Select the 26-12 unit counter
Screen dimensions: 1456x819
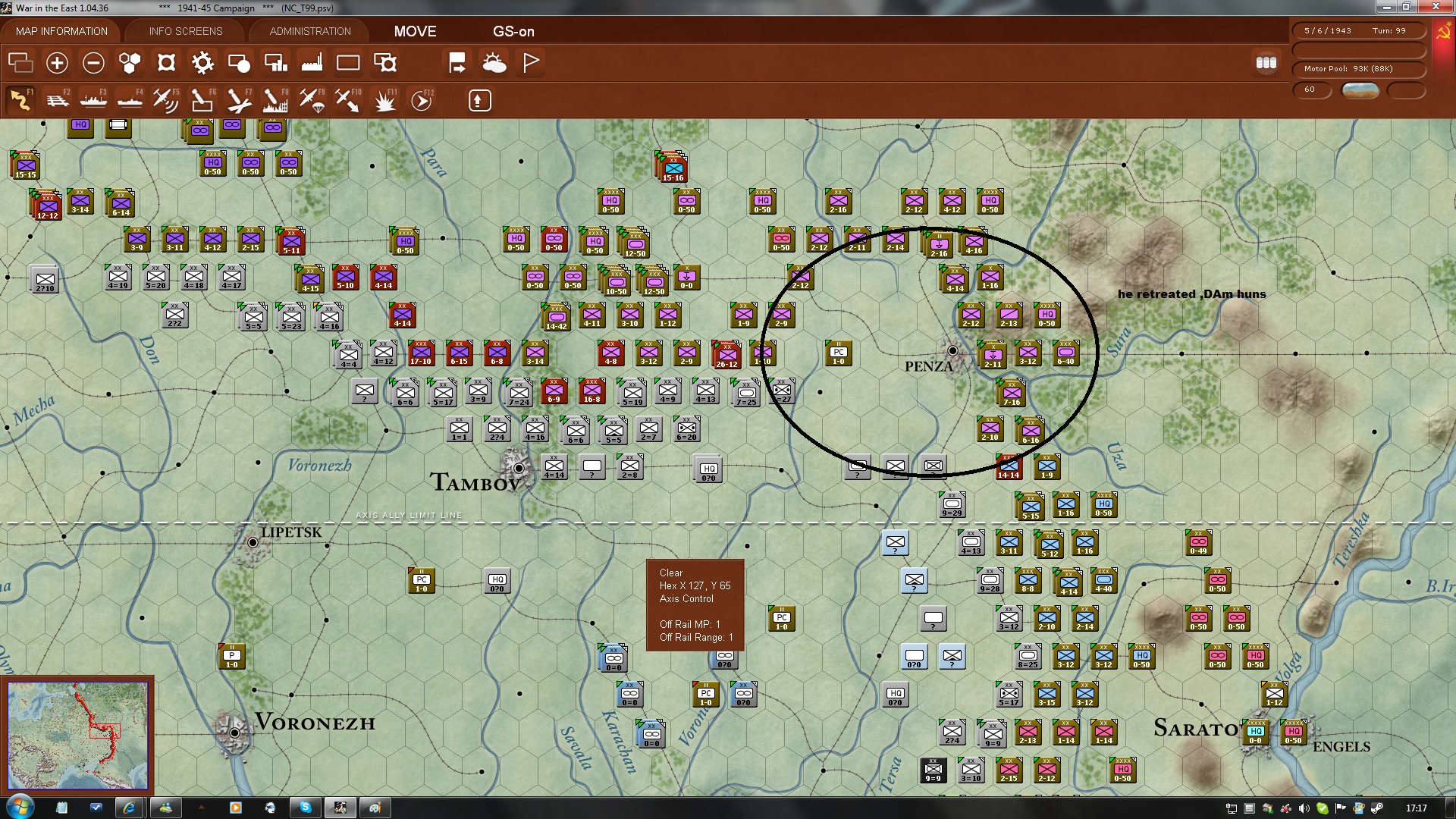[x=726, y=354]
